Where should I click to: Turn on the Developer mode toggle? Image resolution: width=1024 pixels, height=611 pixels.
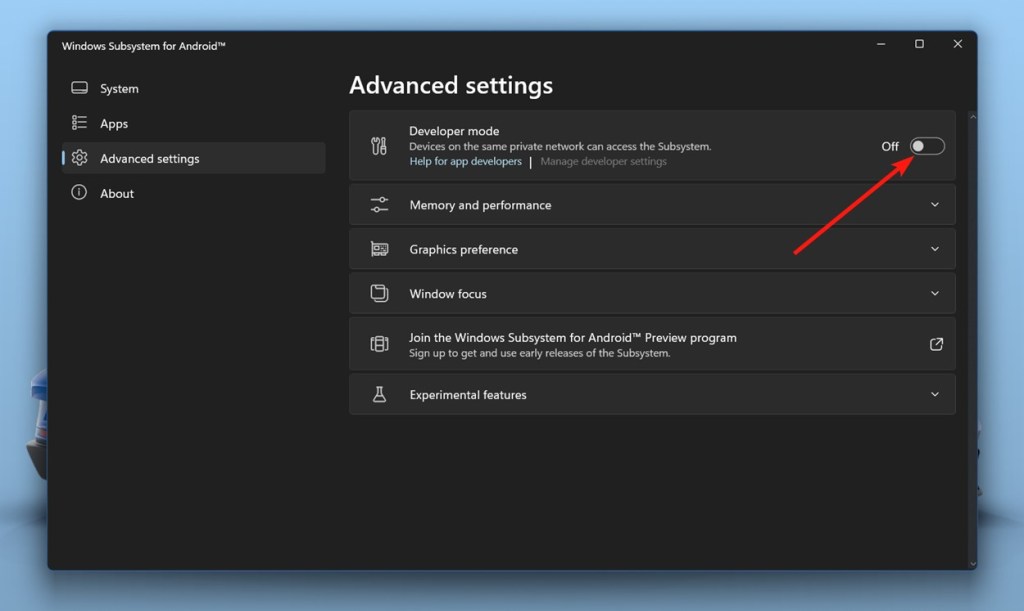927,146
